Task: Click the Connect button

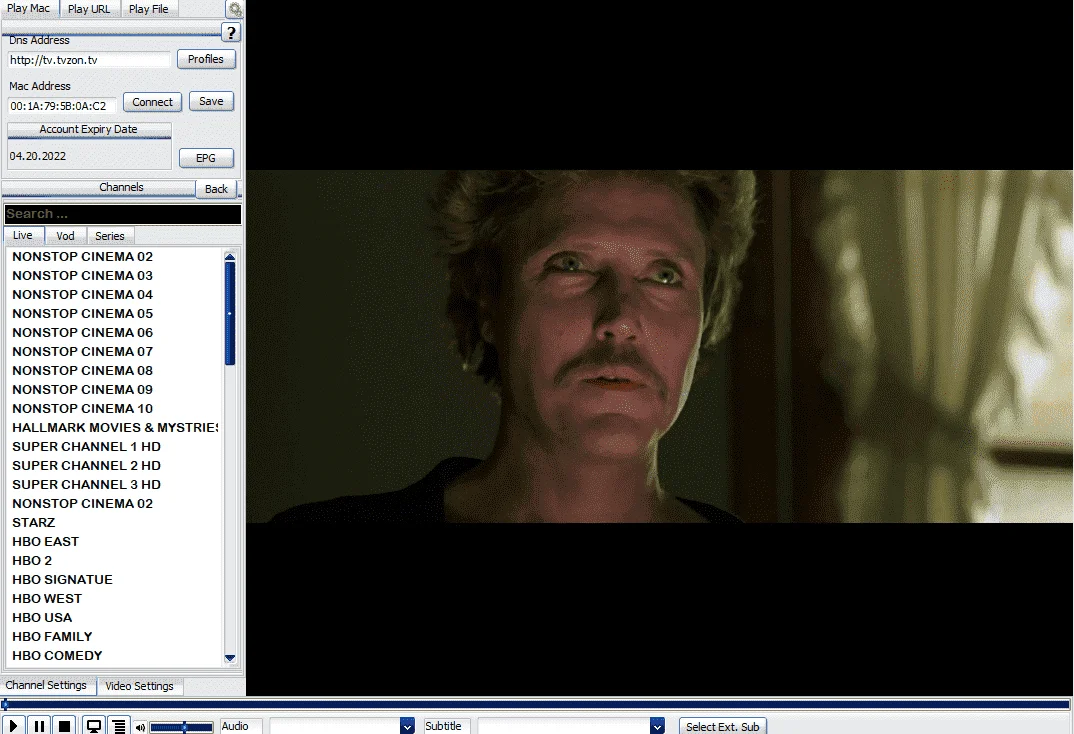Action: point(152,102)
